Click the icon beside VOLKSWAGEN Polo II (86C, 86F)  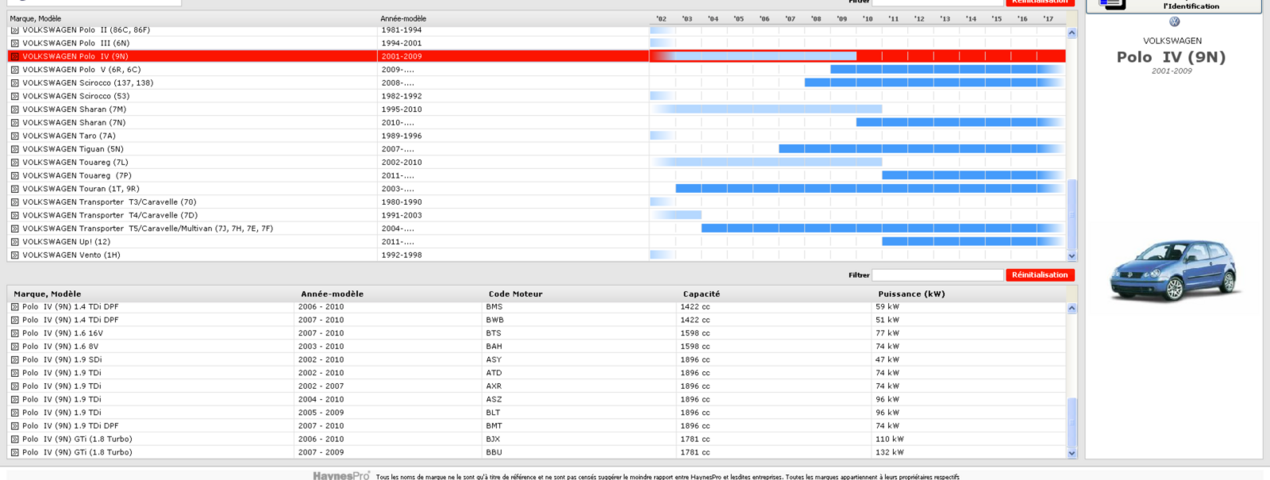pos(15,30)
